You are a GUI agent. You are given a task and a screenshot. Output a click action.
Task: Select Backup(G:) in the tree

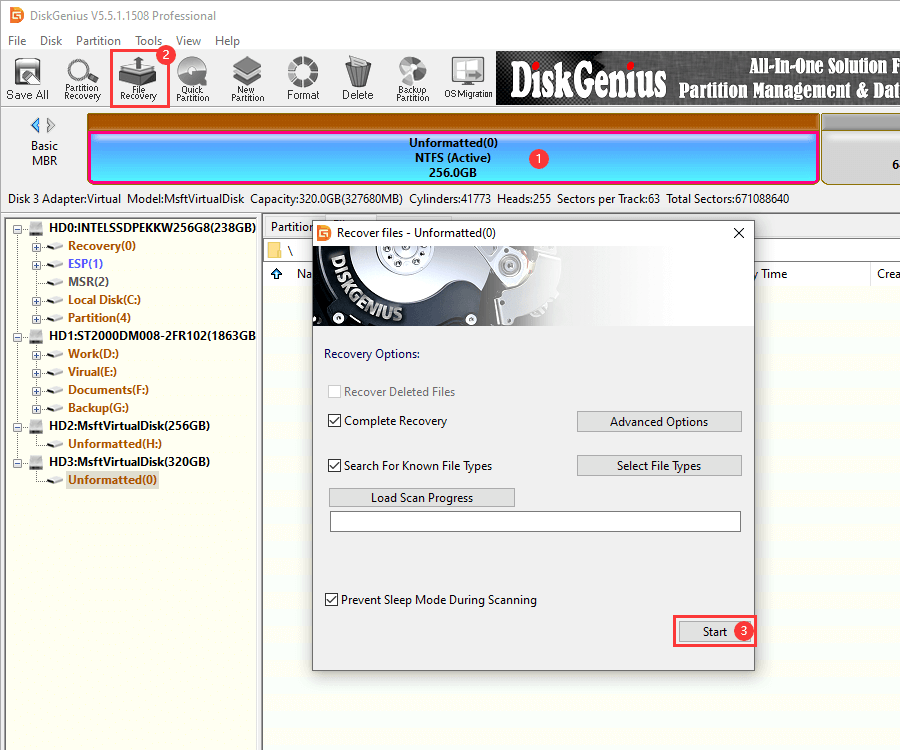pos(98,408)
